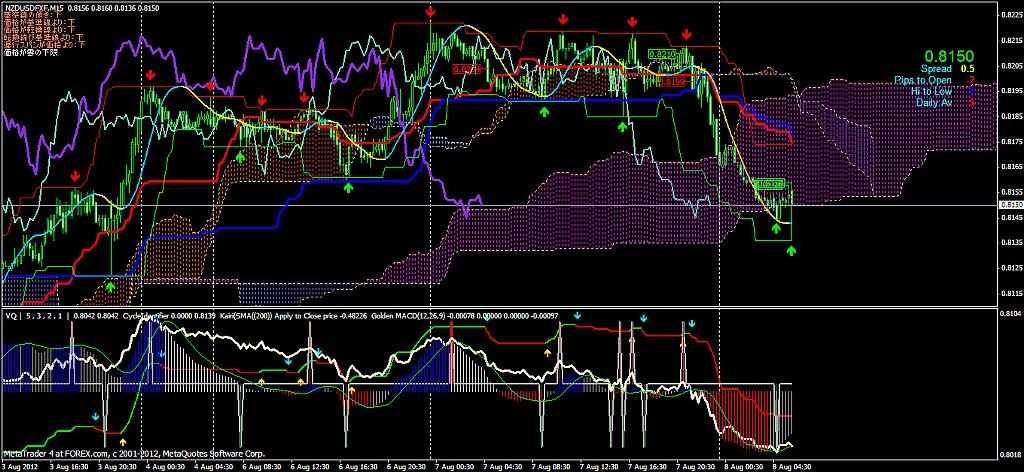The image size is (1024, 472).
Task: Click the current price tag on right axis
Action: click(x=1010, y=205)
